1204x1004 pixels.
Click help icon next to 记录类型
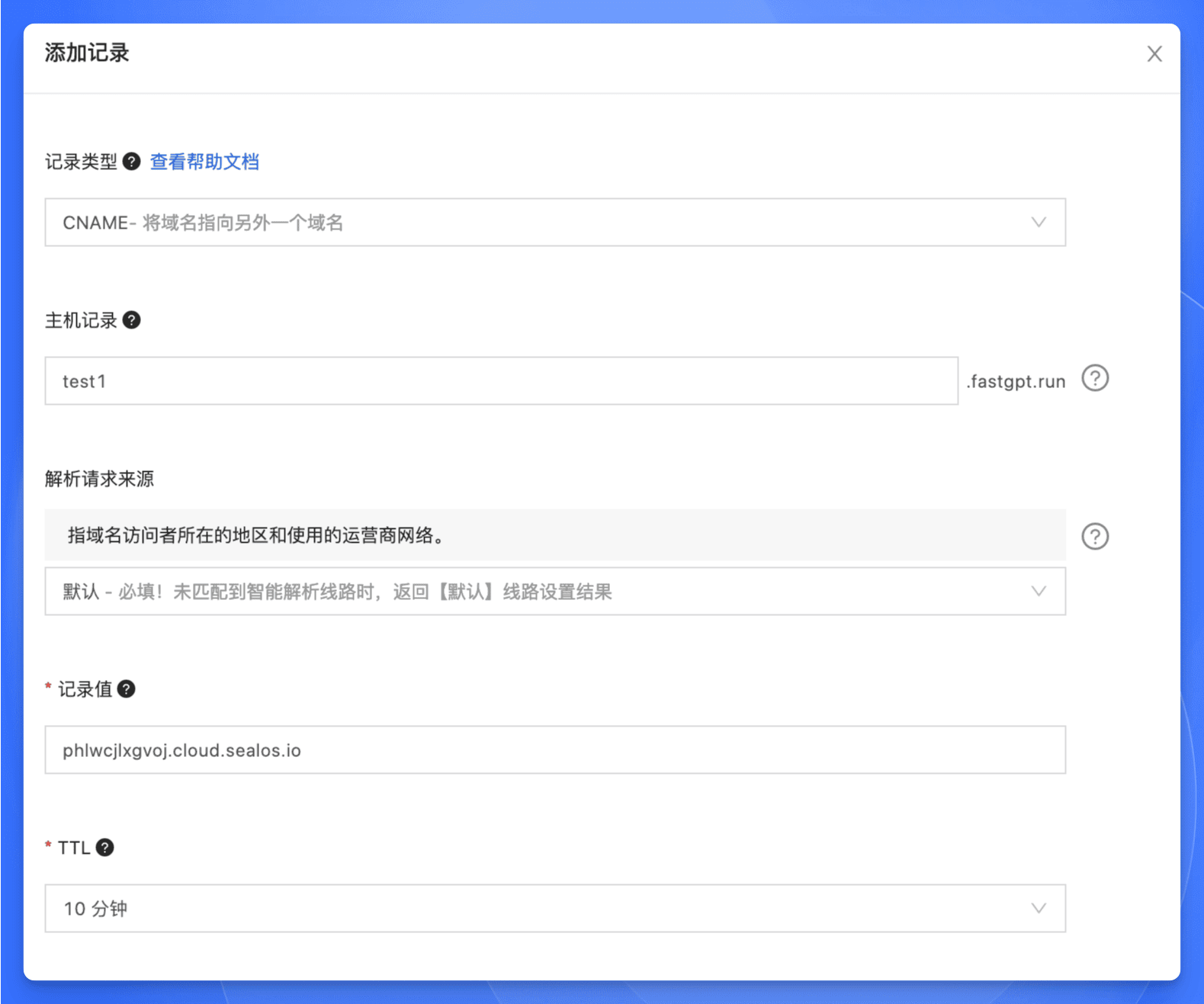(x=131, y=162)
